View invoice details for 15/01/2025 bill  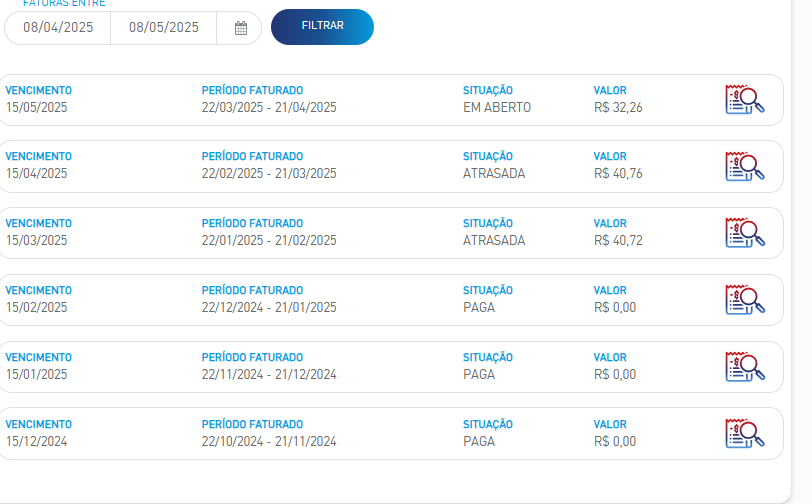[745, 367]
